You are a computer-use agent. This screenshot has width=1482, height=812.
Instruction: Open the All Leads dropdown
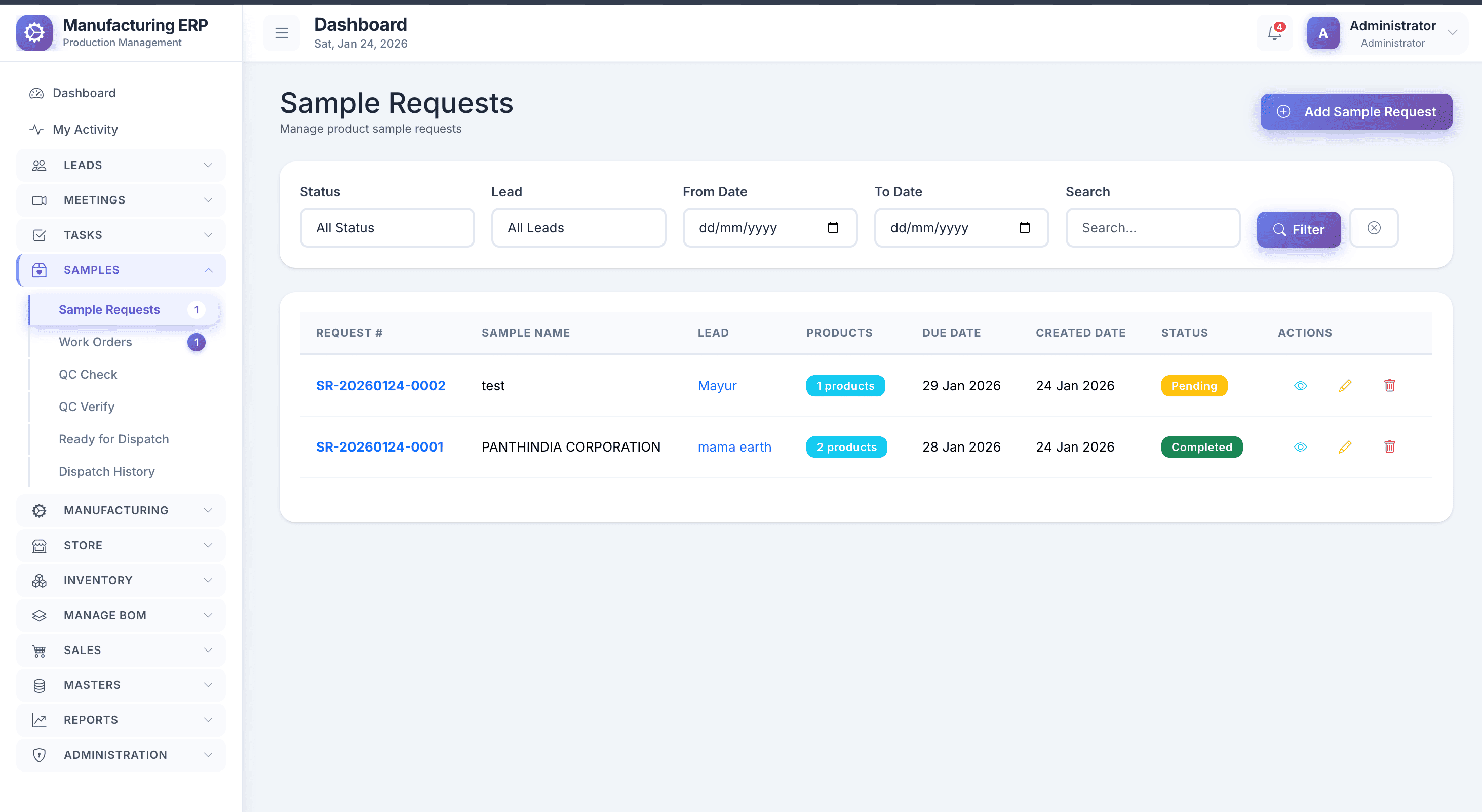[x=578, y=228]
